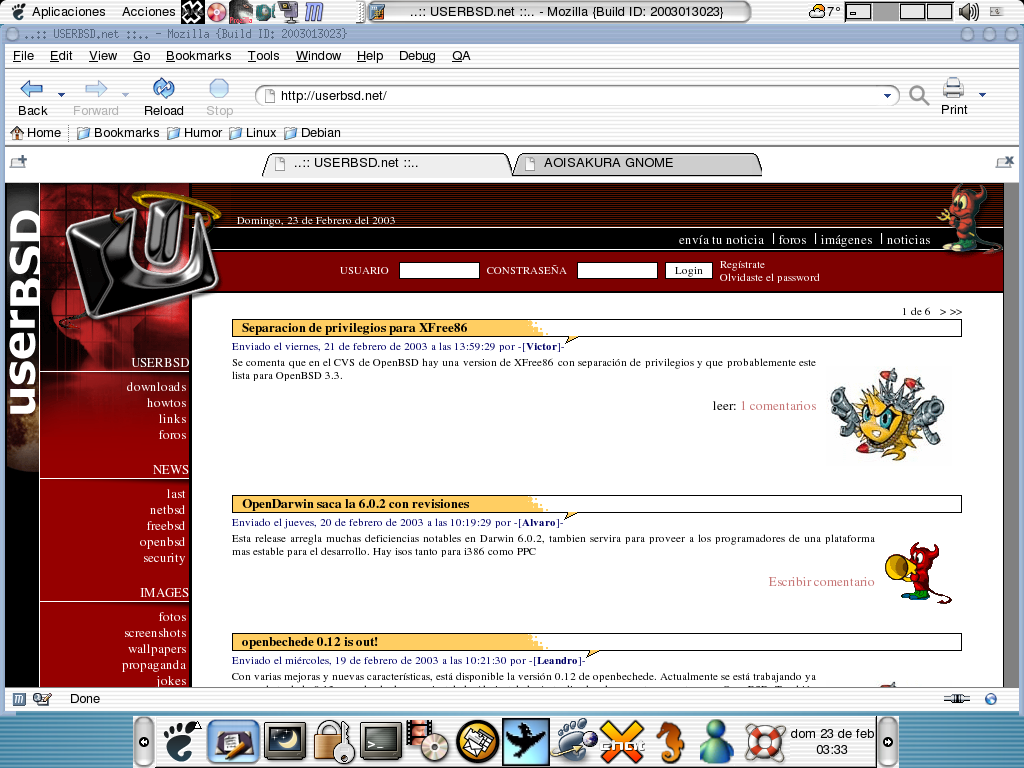Click the Back arrow icon
The image size is (1024, 768).
[32, 88]
